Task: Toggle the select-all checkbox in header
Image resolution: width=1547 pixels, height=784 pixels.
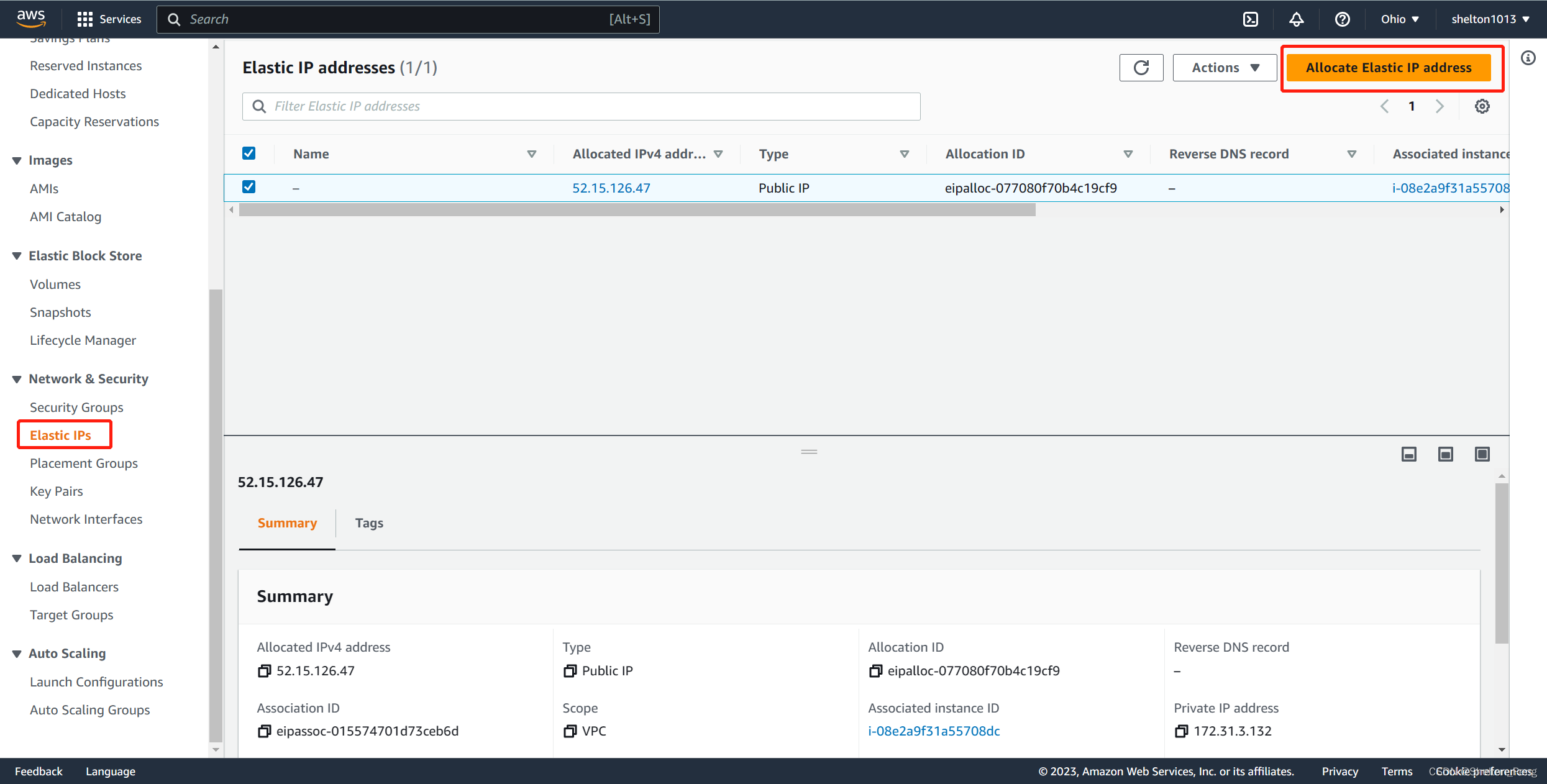Action: click(x=249, y=153)
